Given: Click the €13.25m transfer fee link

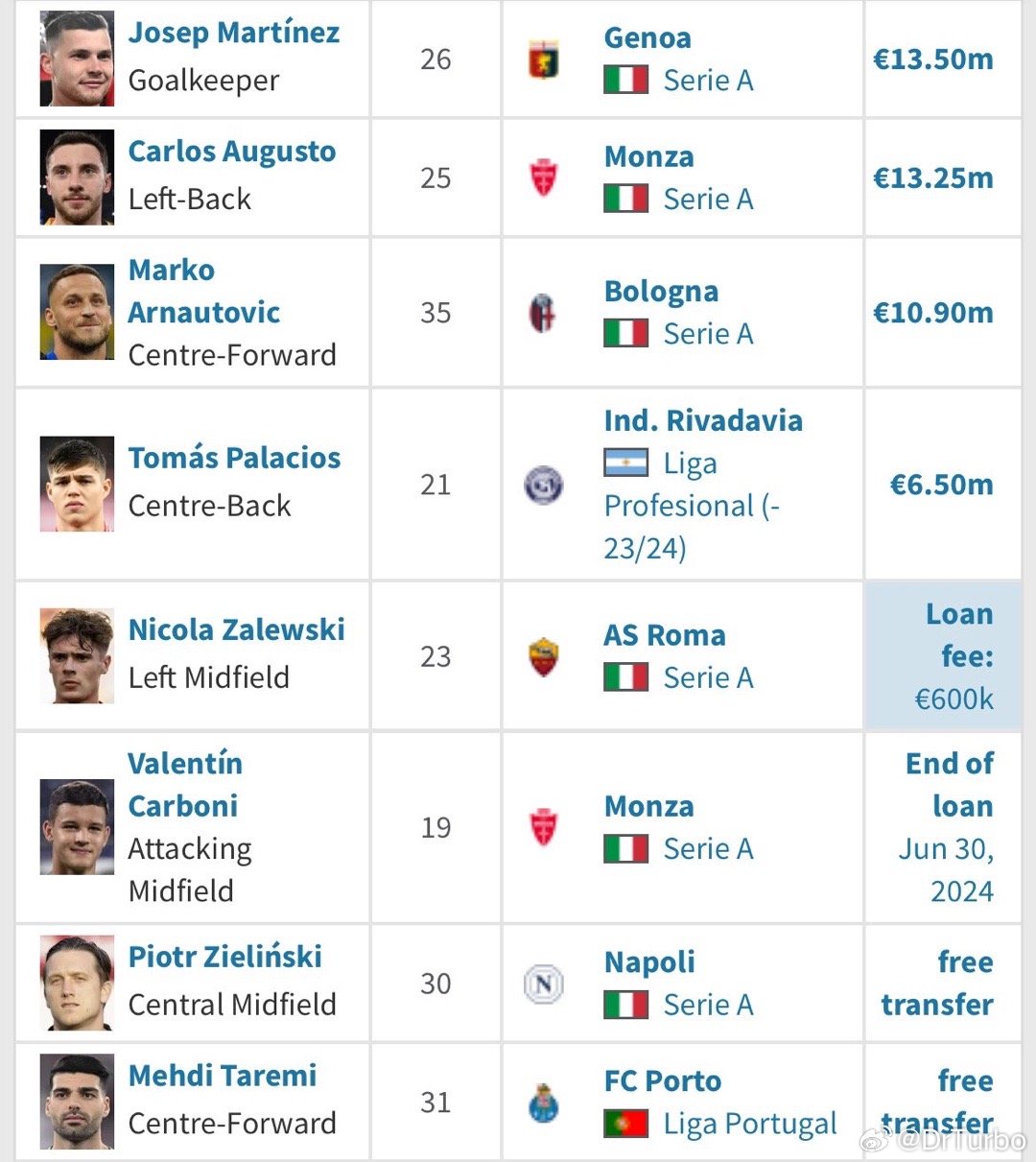Looking at the screenshot, I should [933, 178].
